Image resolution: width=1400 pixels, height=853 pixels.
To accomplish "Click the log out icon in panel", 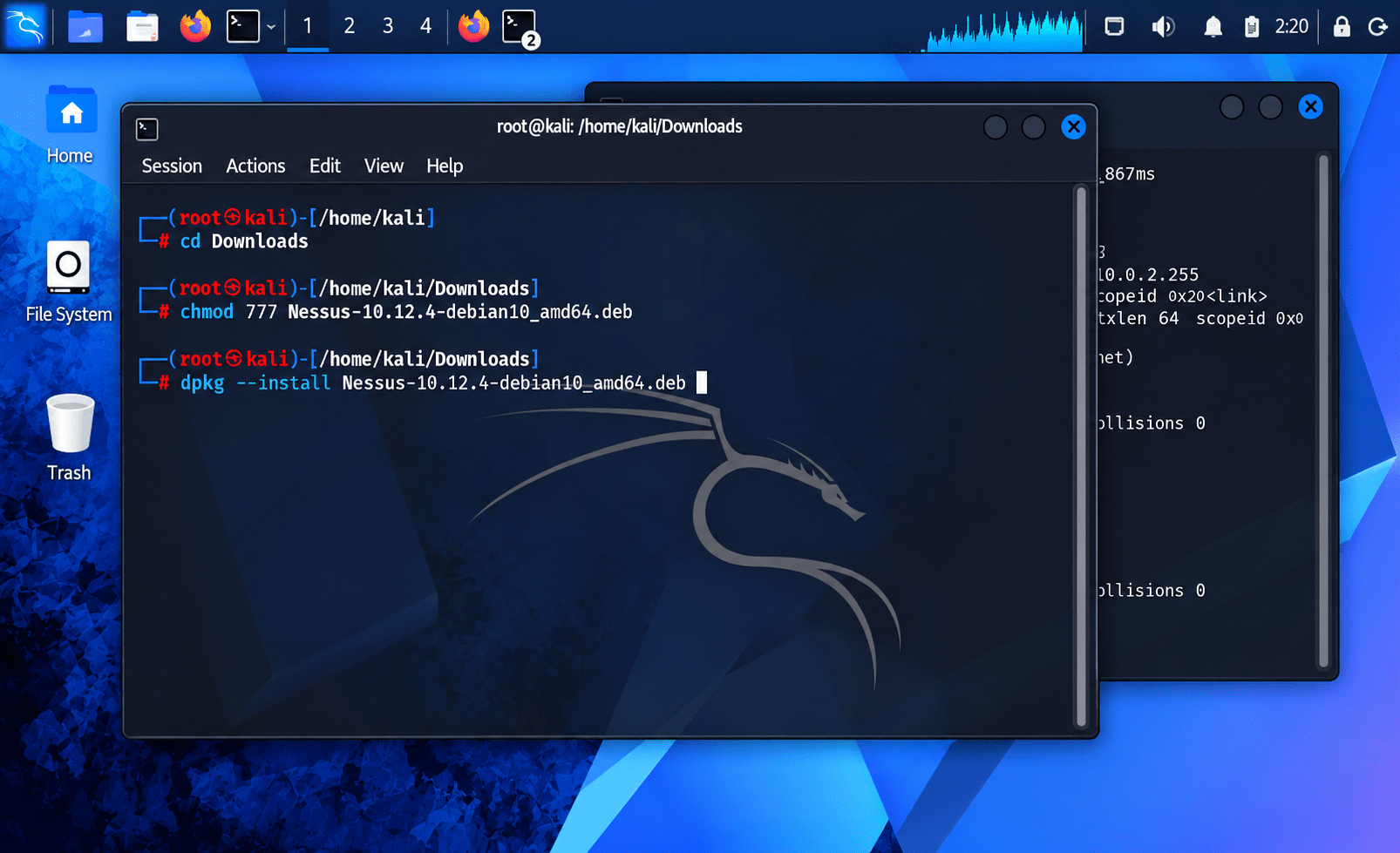I will coord(1378,27).
